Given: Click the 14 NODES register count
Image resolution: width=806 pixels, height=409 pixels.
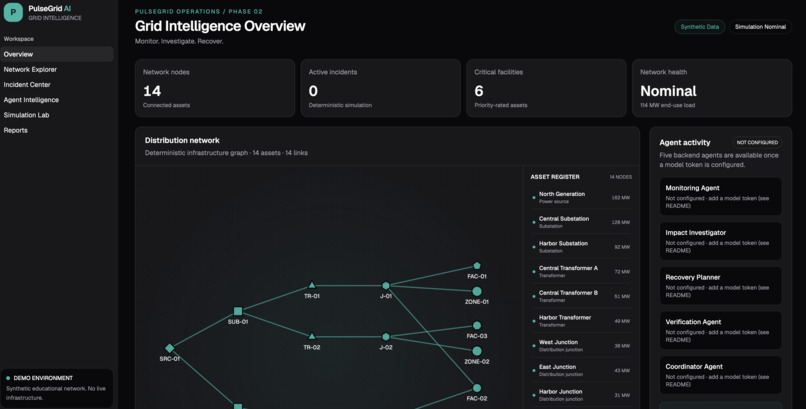Looking at the screenshot, I should [620, 177].
